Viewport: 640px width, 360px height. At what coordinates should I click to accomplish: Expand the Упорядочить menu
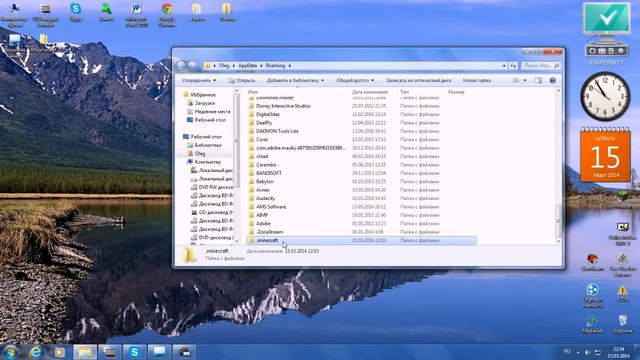199,80
